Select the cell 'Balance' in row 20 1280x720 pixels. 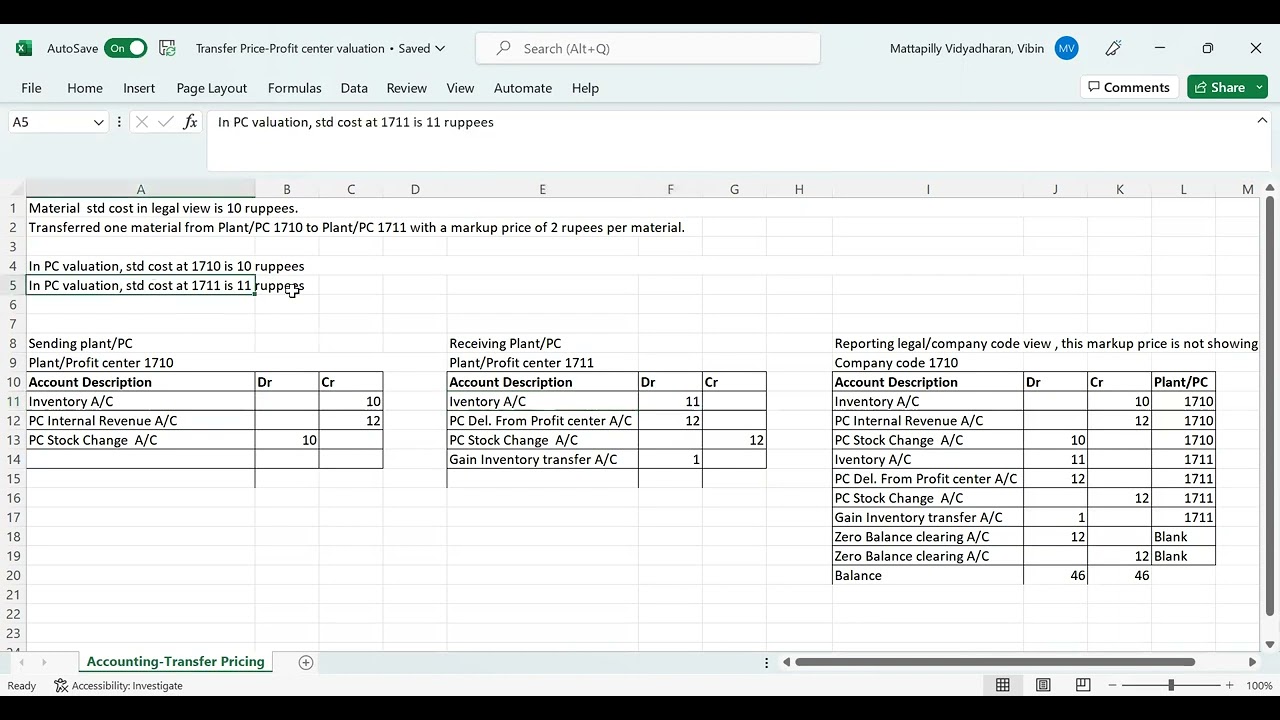pos(928,575)
